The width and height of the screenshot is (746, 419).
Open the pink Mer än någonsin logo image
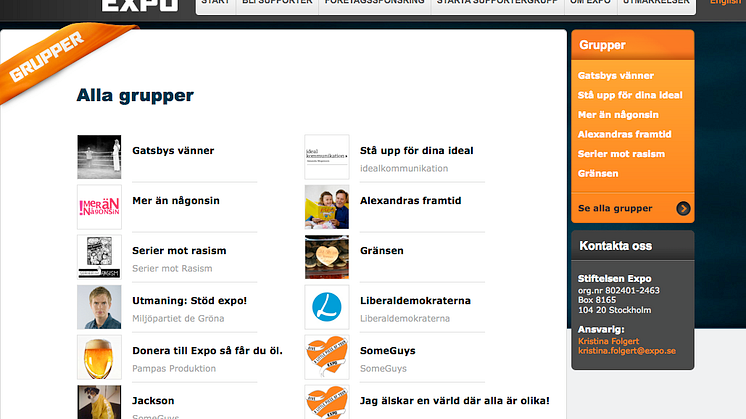tap(99, 207)
